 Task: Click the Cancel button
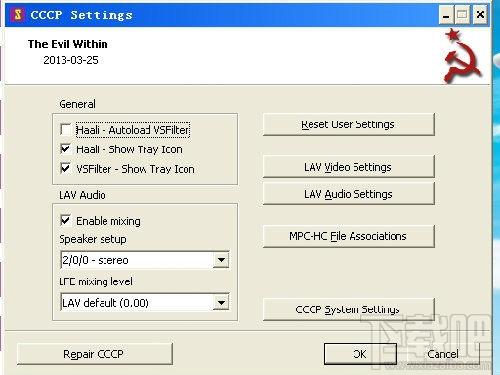click(x=443, y=354)
